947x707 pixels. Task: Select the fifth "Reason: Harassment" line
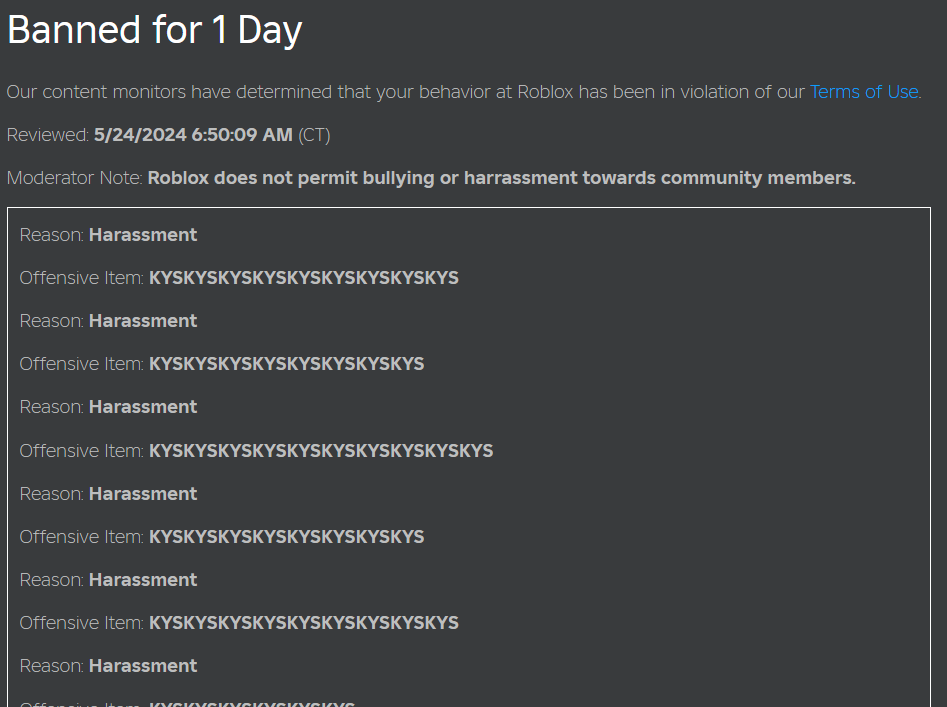pyautogui.click(x=109, y=580)
